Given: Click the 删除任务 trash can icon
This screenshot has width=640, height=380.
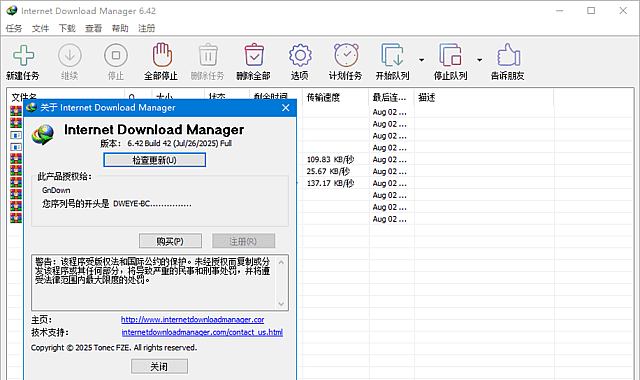Looking at the screenshot, I should pyautogui.click(x=208, y=55).
